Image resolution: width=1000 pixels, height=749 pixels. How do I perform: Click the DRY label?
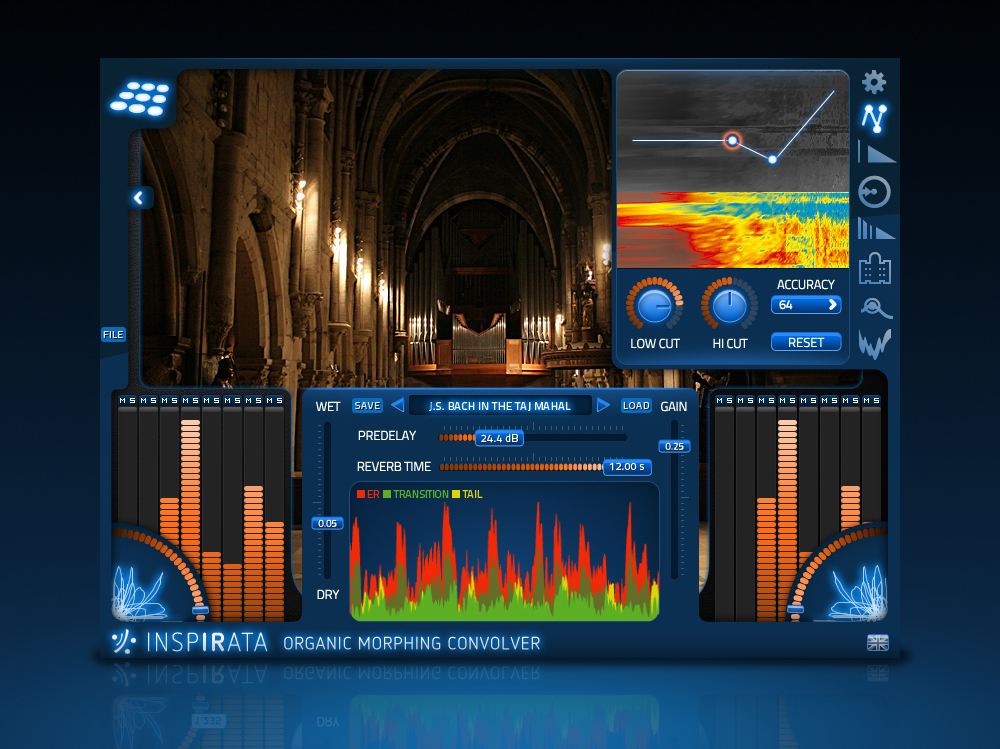pos(328,594)
